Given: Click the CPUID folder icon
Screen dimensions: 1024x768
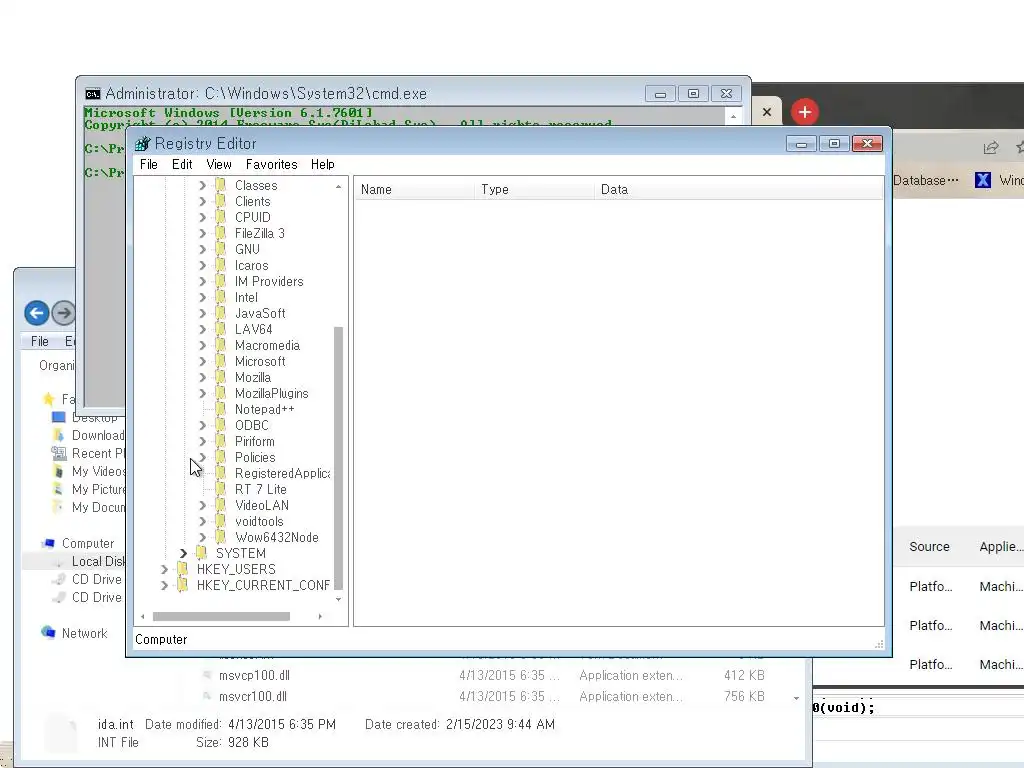Looking at the screenshot, I should pyautogui.click(x=221, y=217).
